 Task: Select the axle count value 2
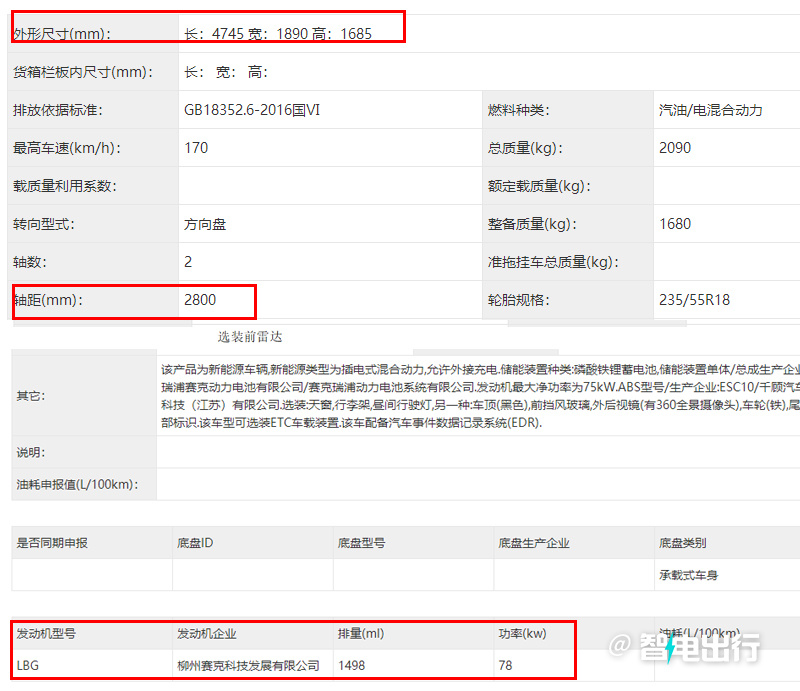pos(188,262)
